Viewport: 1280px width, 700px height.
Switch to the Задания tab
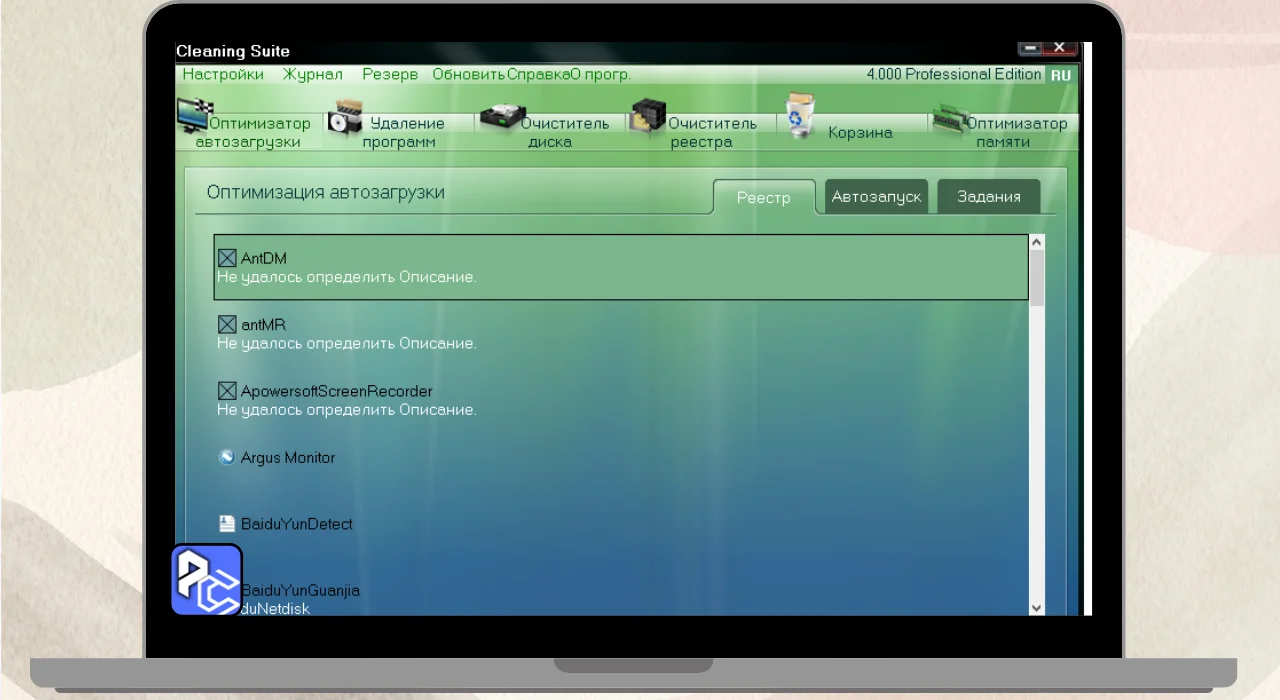(x=989, y=197)
